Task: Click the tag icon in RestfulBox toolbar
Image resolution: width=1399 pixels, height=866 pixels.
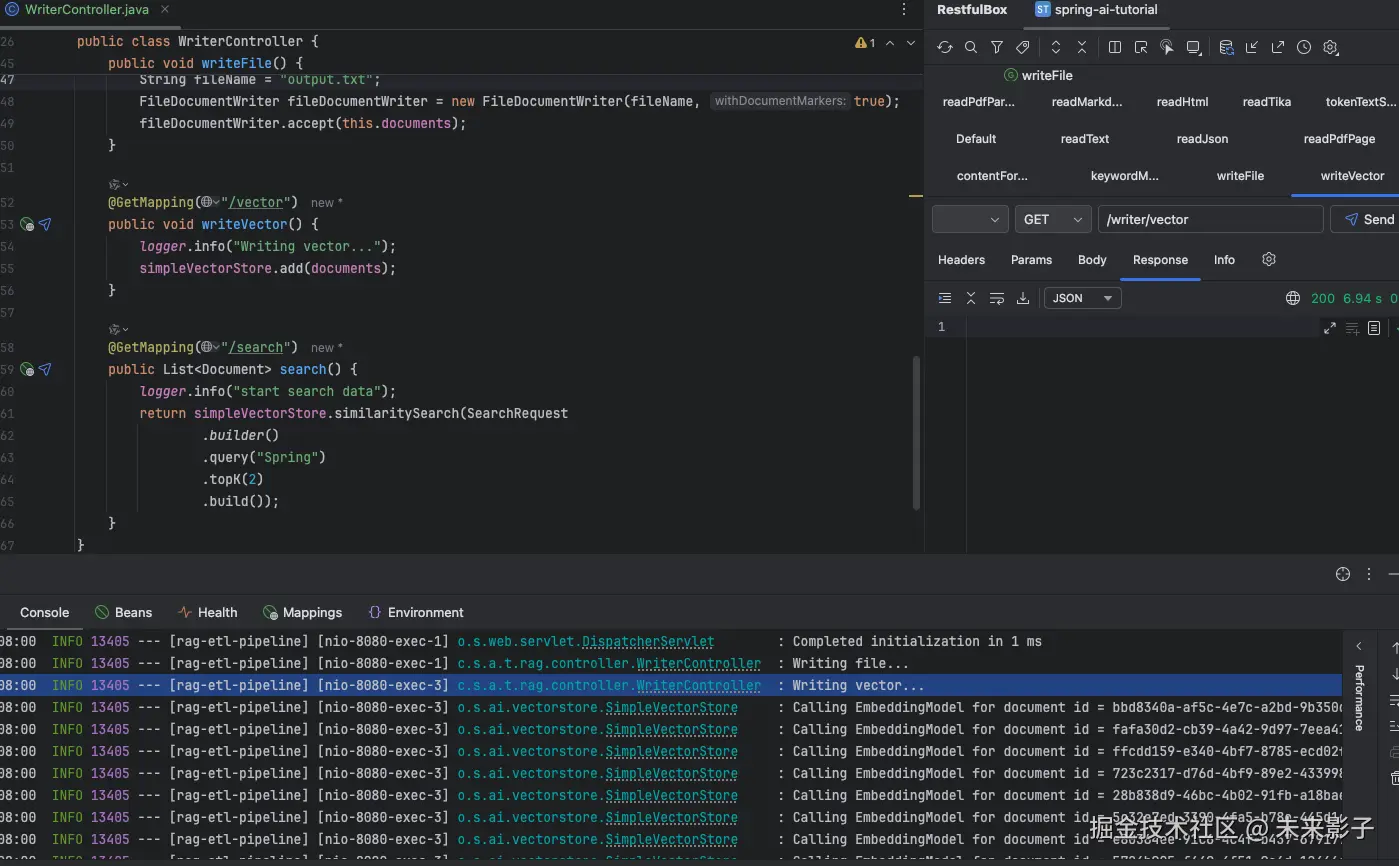Action: 1022,47
